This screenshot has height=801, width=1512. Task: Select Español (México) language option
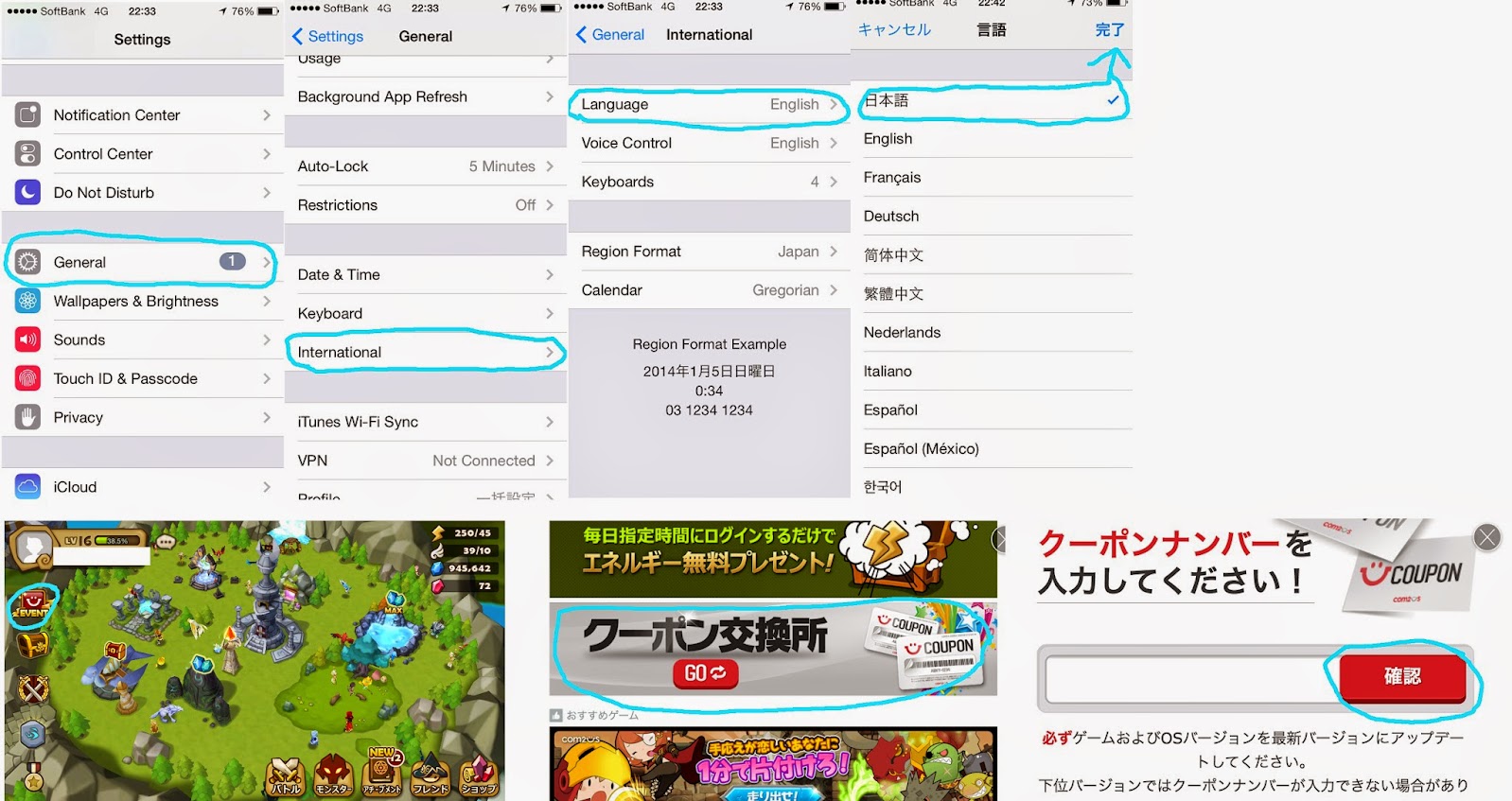pyautogui.click(x=992, y=449)
